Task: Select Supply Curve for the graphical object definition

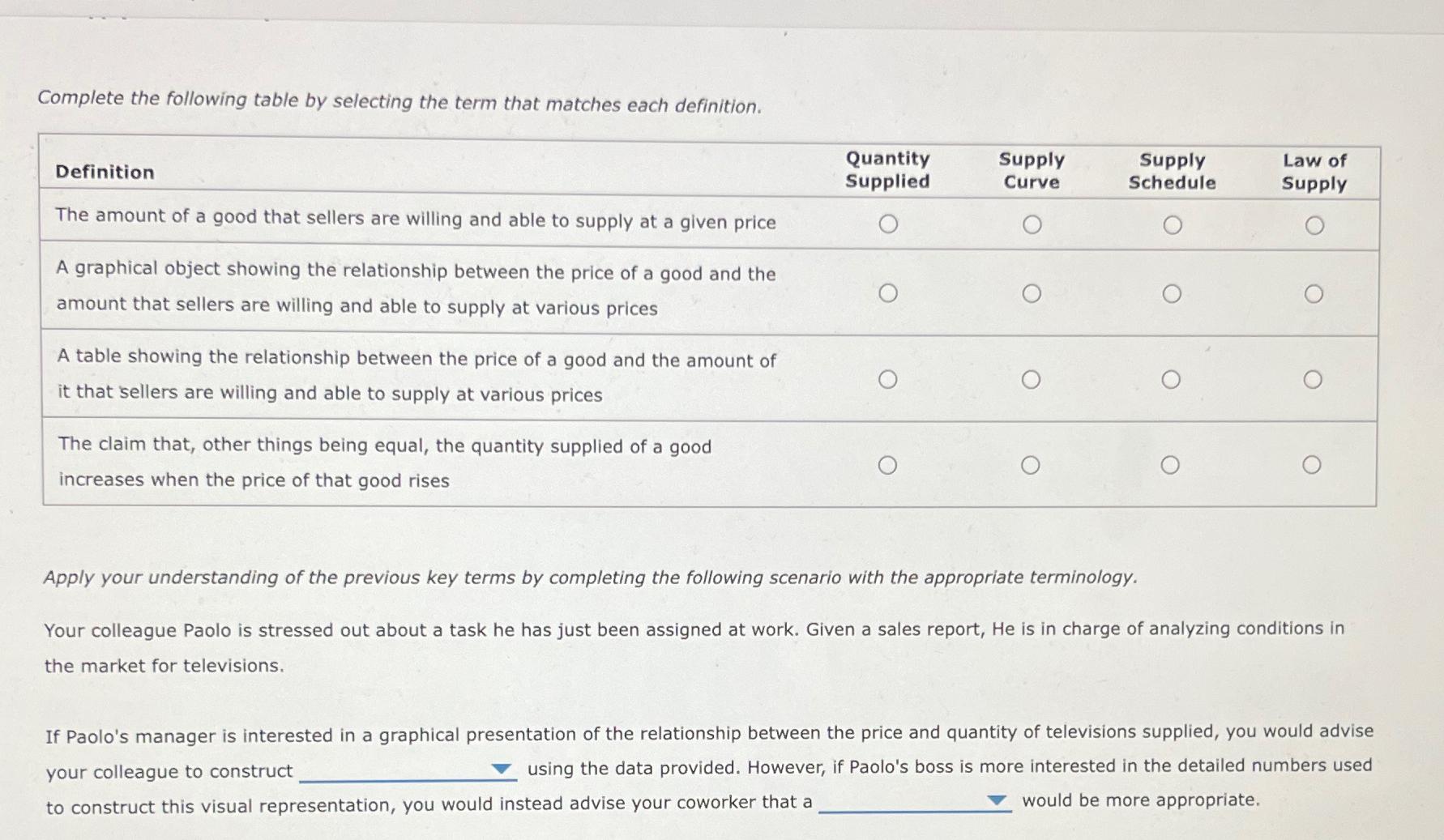Action: (x=1032, y=292)
